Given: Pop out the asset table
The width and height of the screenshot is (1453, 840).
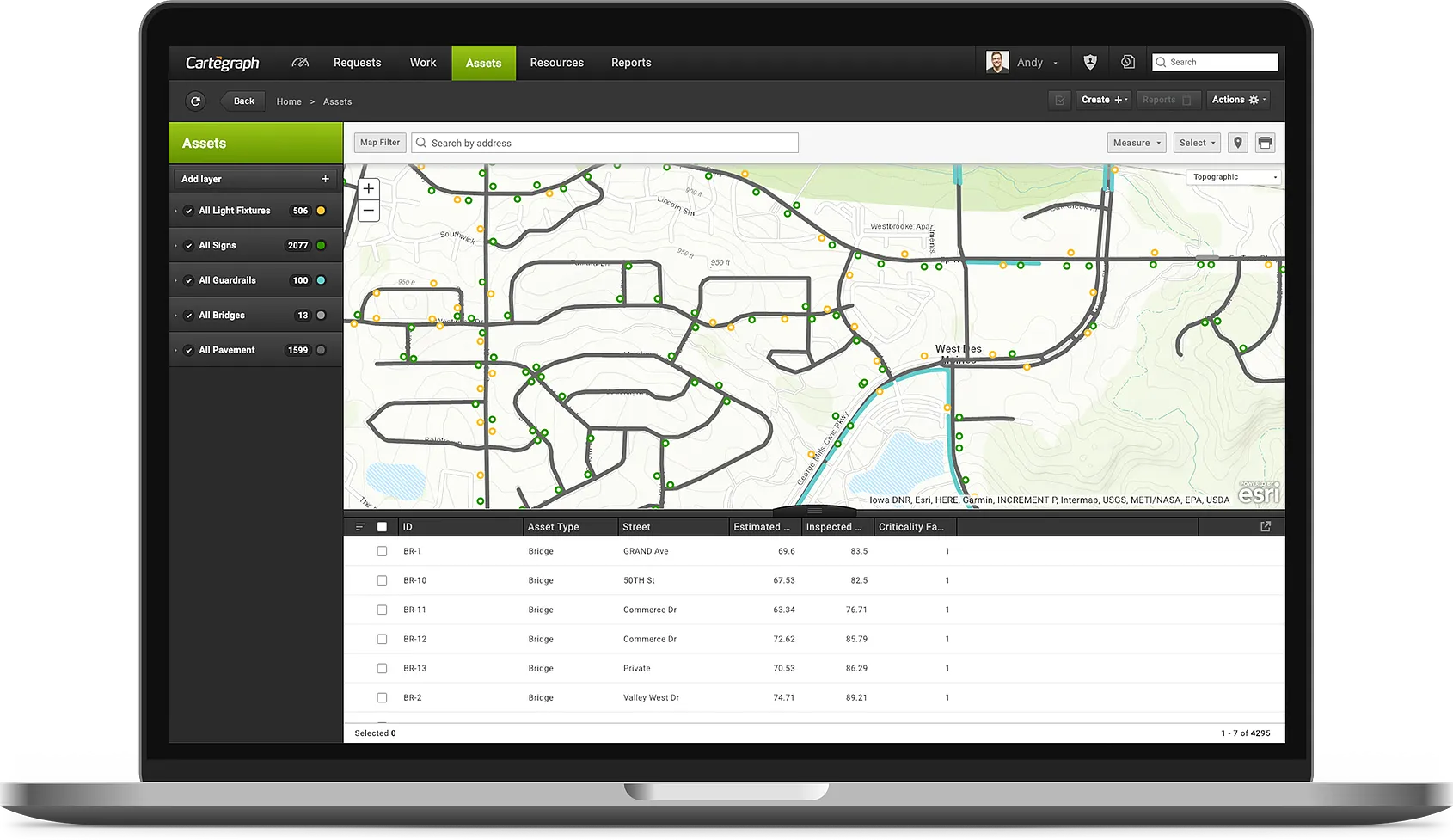Looking at the screenshot, I should click(x=1266, y=526).
